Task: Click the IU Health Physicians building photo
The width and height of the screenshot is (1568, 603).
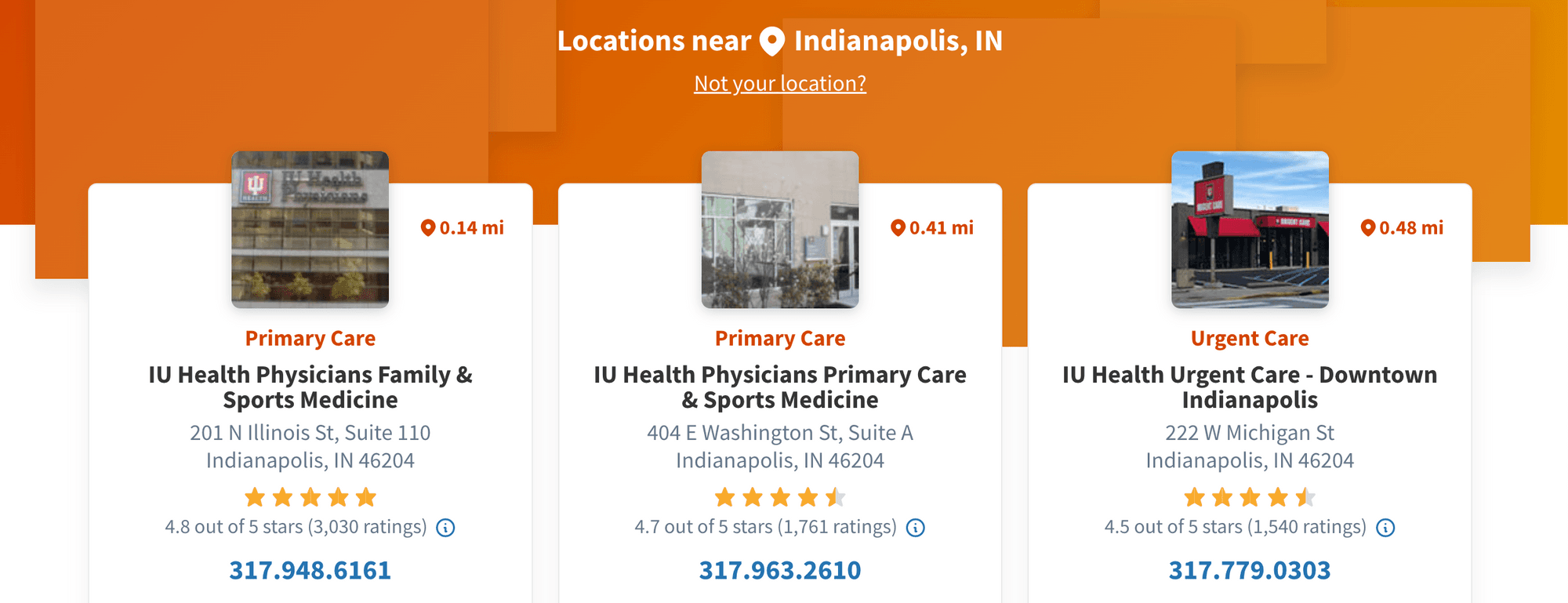Action: [x=310, y=229]
